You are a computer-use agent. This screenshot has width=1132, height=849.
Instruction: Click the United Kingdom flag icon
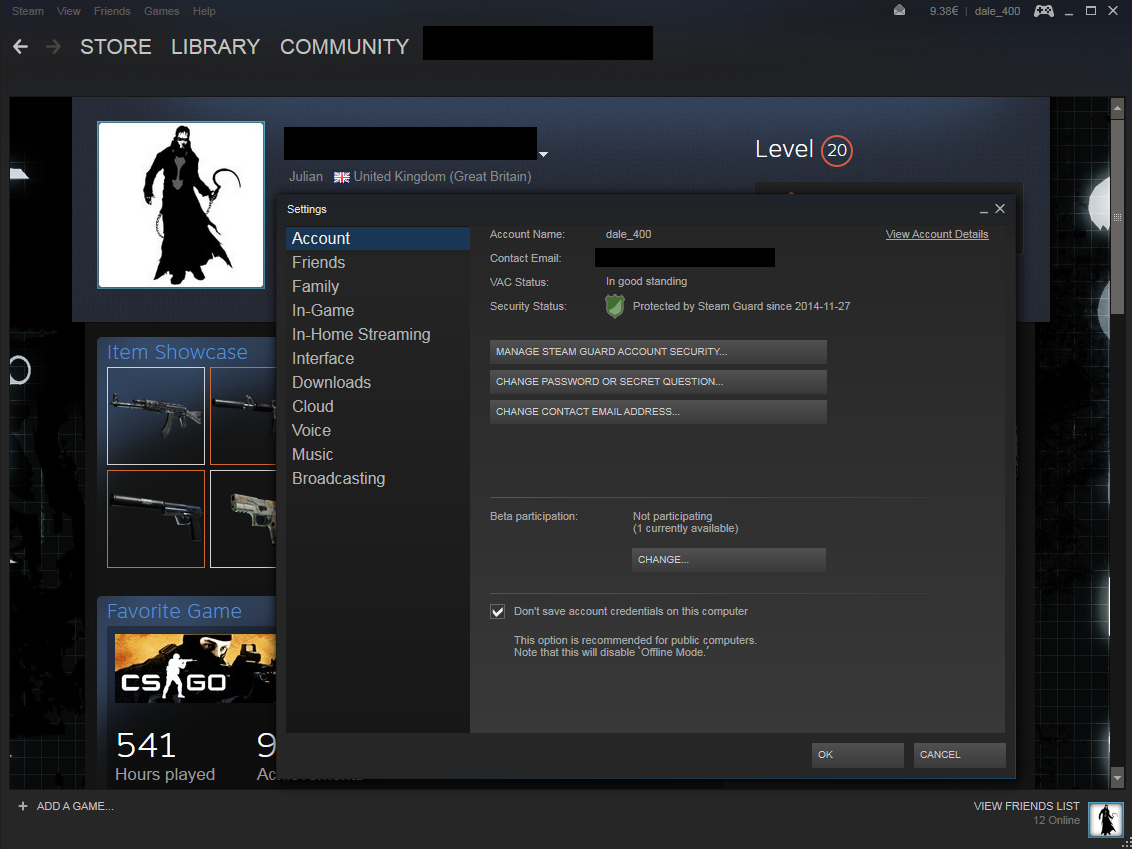[x=341, y=177]
